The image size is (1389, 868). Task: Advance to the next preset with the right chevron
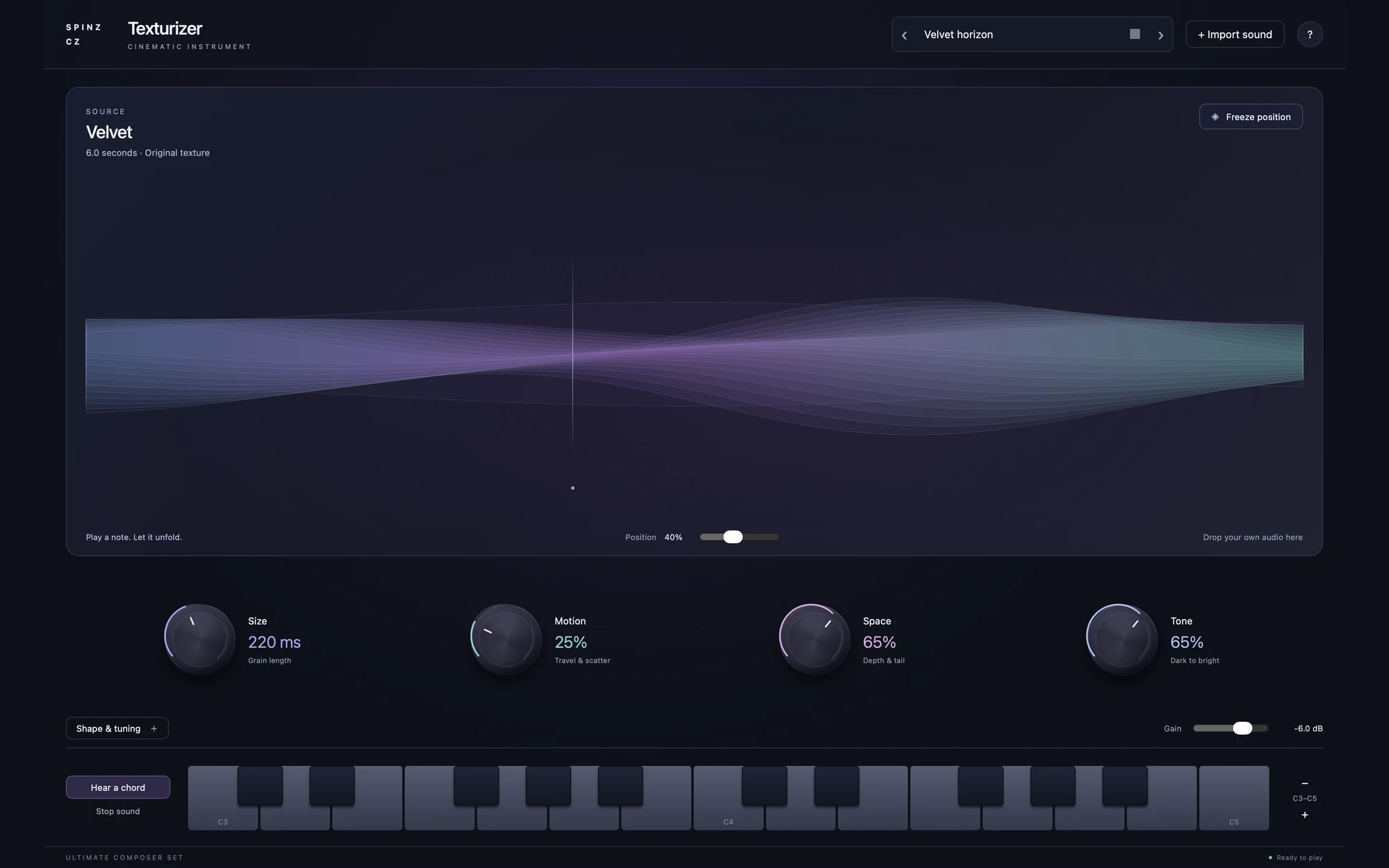pos(1160,35)
